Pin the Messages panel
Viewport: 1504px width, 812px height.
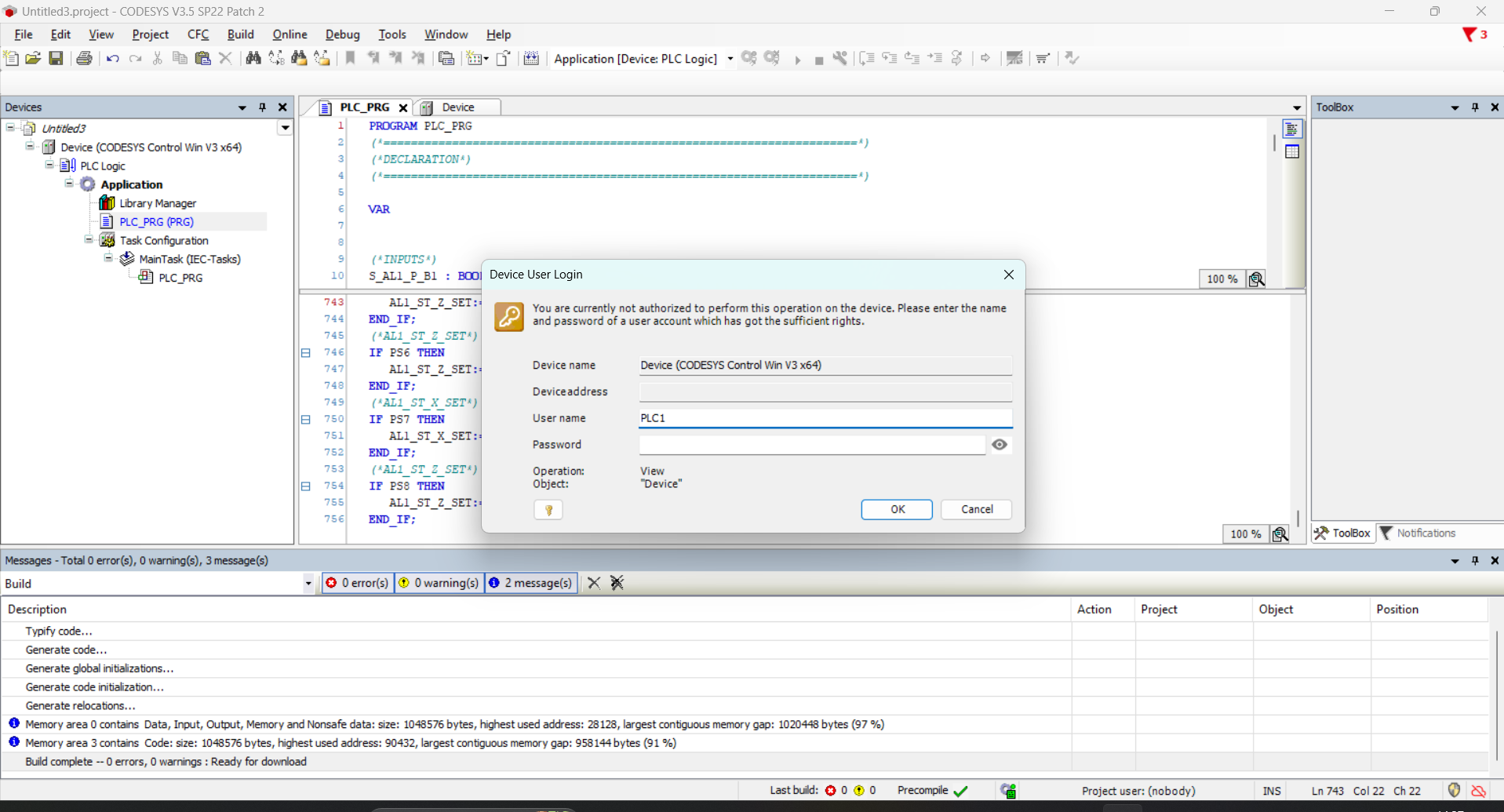tap(1475, 561)
